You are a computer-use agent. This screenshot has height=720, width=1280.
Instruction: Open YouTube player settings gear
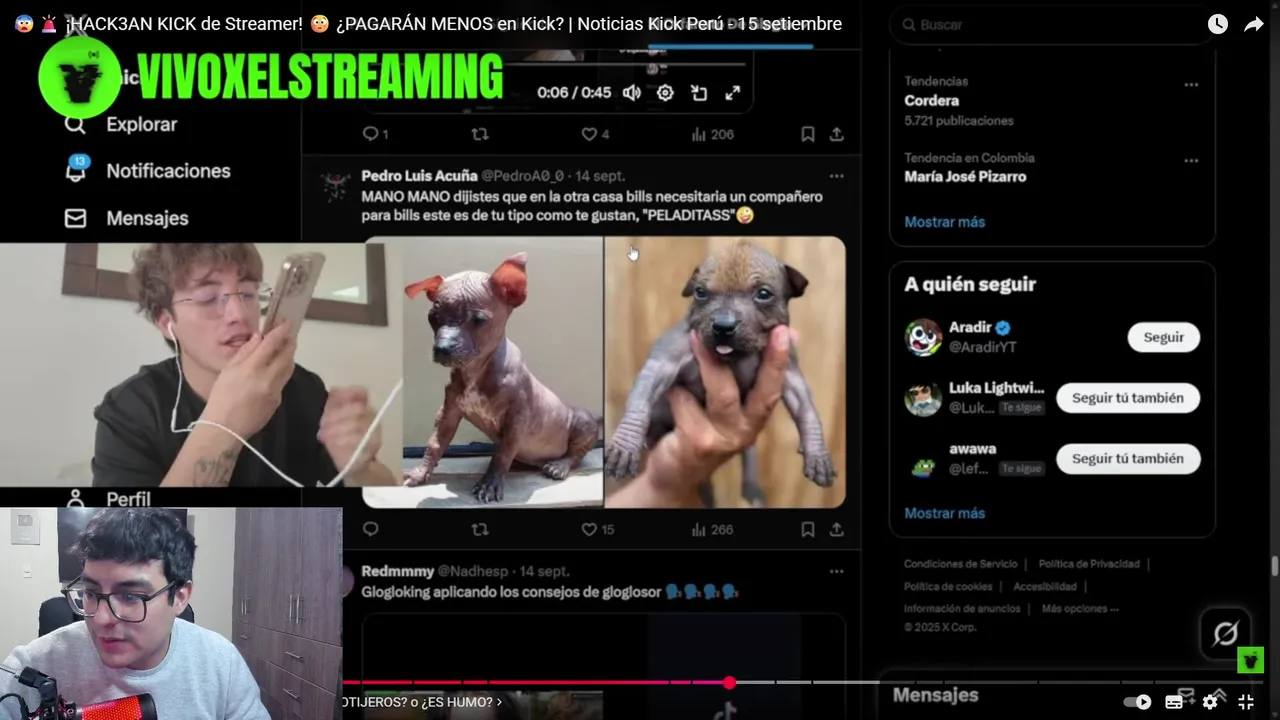(x=1210, y=702)
